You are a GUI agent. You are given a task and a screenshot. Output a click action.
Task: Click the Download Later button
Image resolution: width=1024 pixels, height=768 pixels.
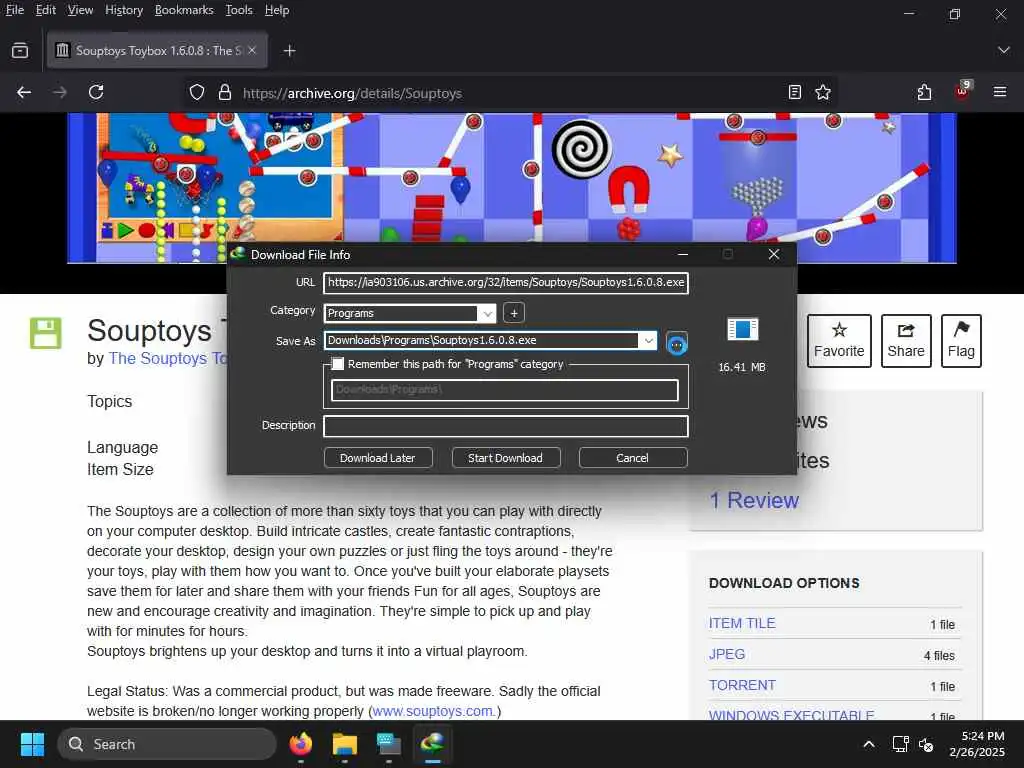click(x=378, y=458)
